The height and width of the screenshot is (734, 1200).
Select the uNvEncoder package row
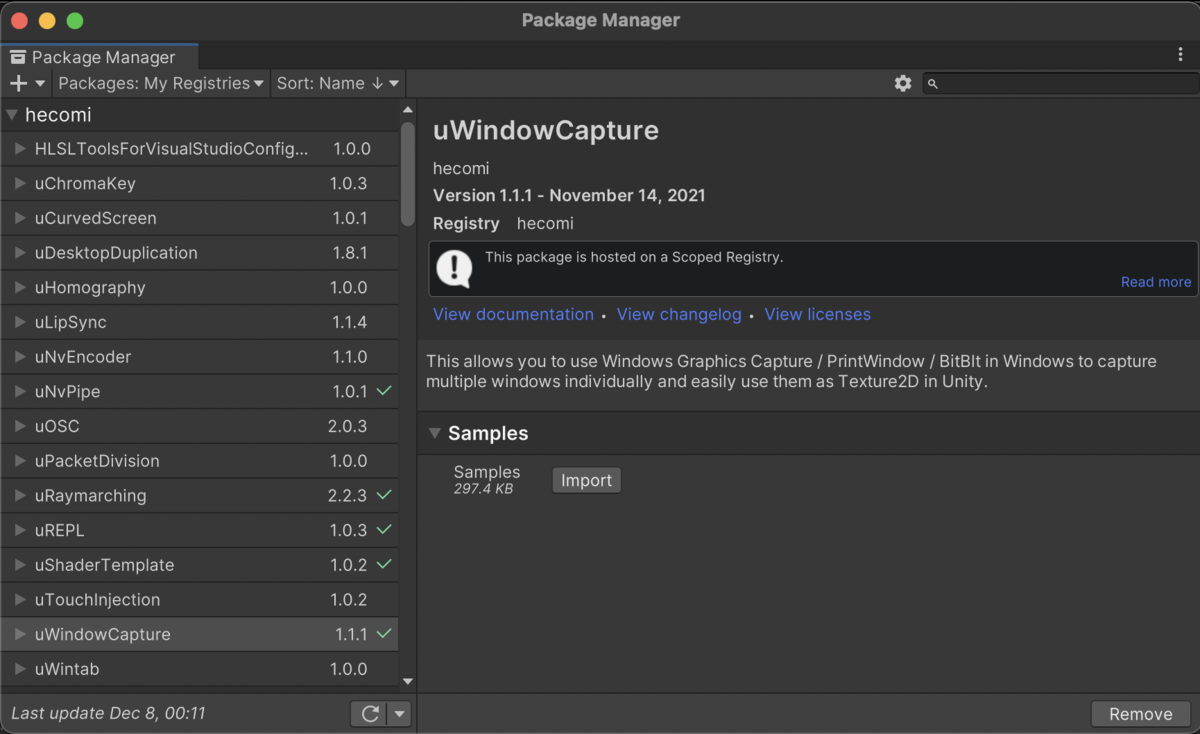coord(200,357)
